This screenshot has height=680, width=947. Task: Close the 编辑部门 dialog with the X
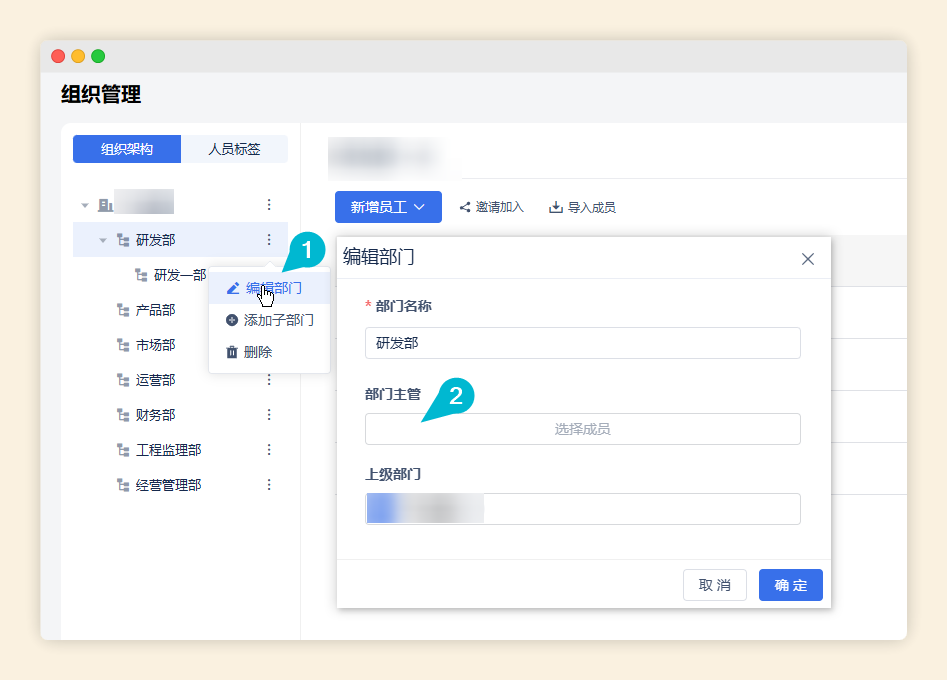(808, 259)
